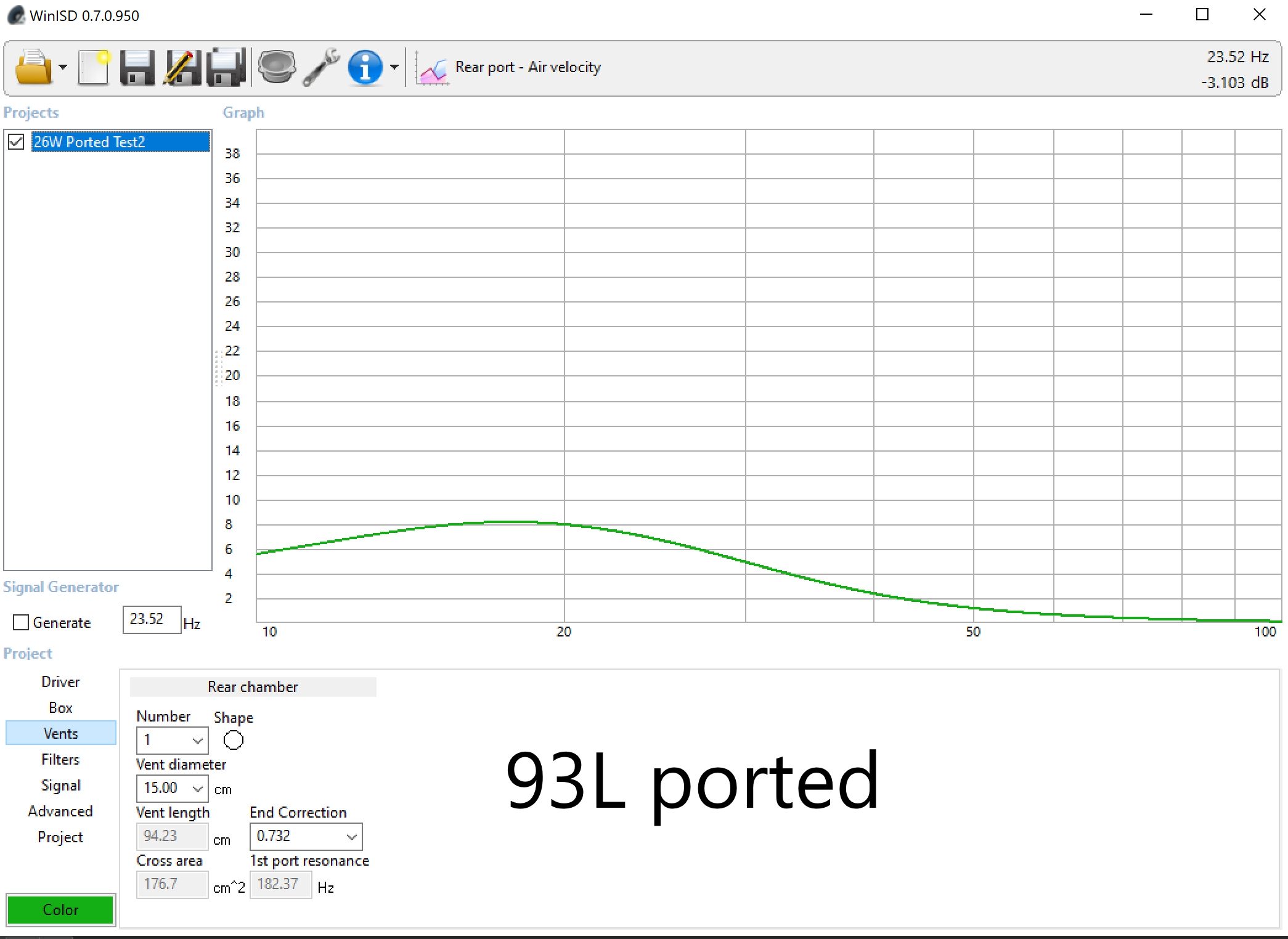Open the Filters tab

coord(60,759)
